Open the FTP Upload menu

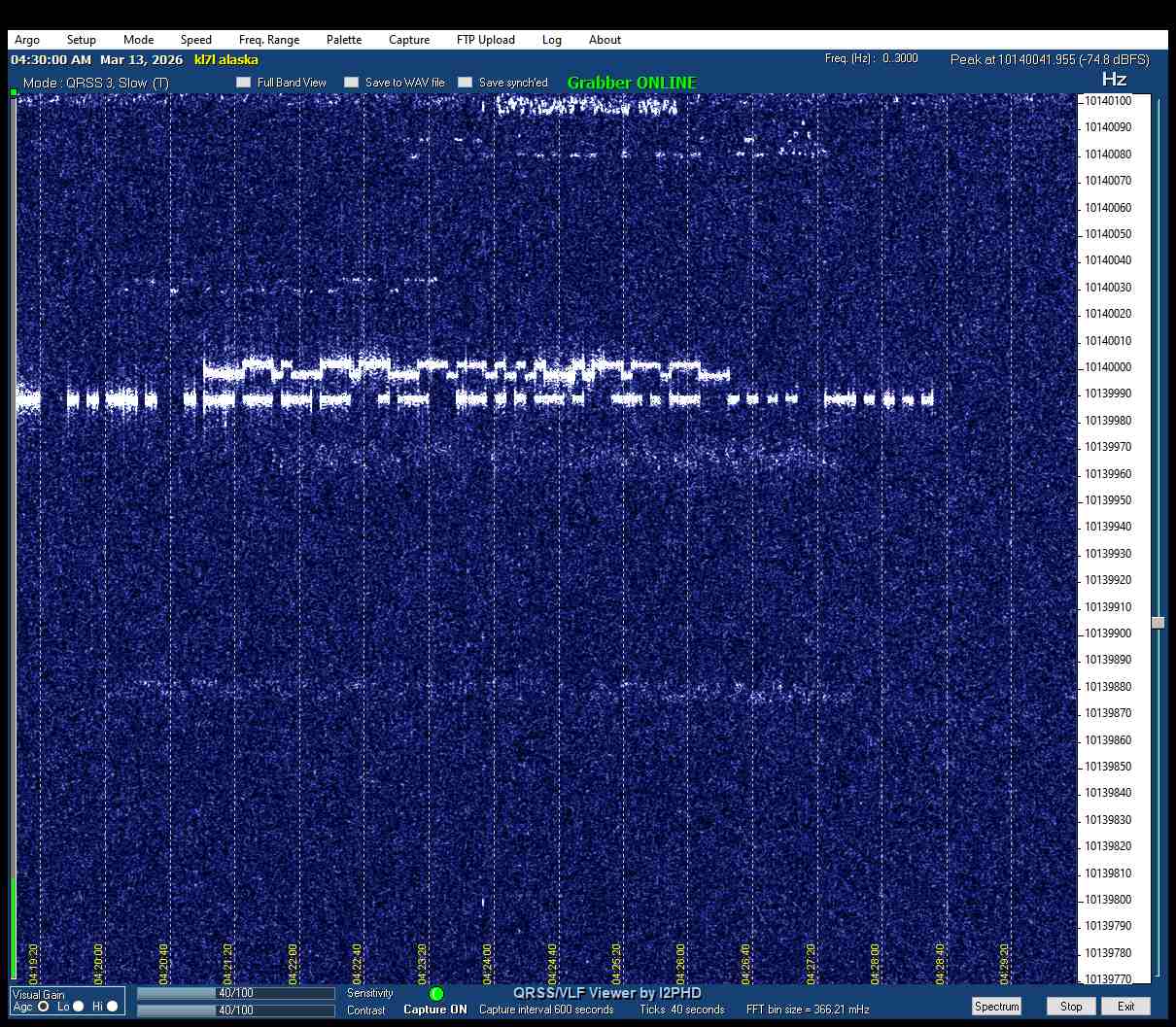click(485, 40)
